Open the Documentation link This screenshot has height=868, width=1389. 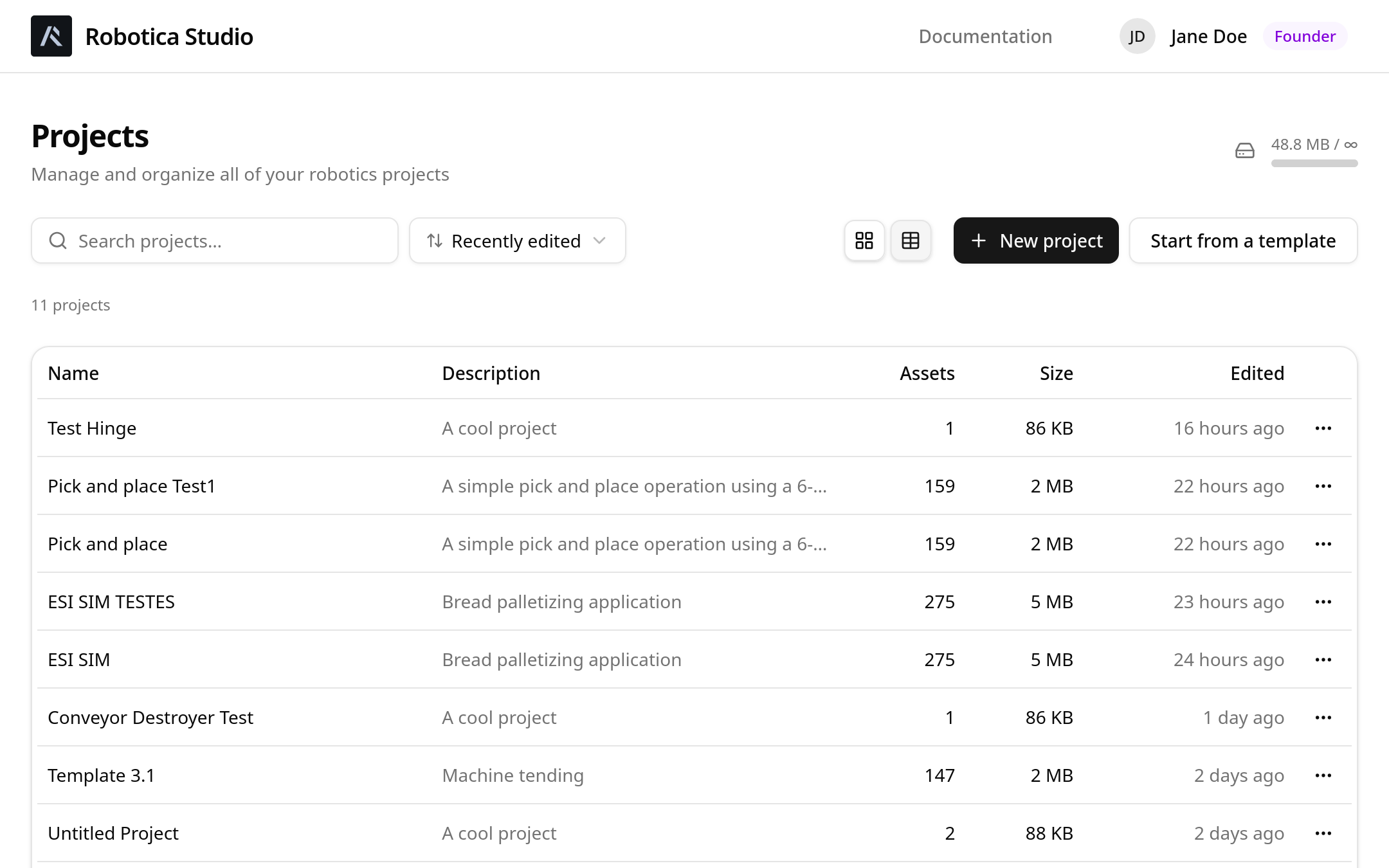(x=985, y=37)
